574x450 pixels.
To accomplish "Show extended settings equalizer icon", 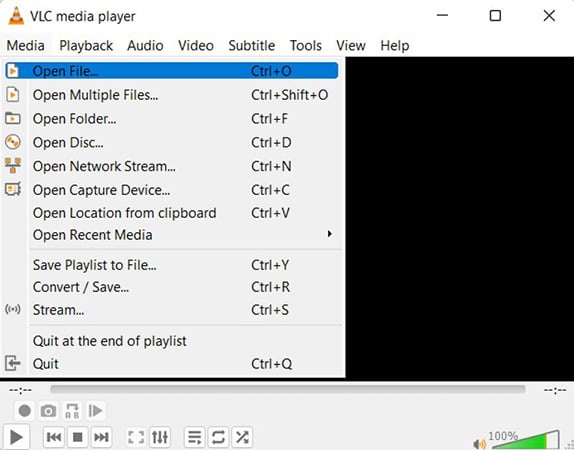I will pyautogui.click(x=160, y=437).
